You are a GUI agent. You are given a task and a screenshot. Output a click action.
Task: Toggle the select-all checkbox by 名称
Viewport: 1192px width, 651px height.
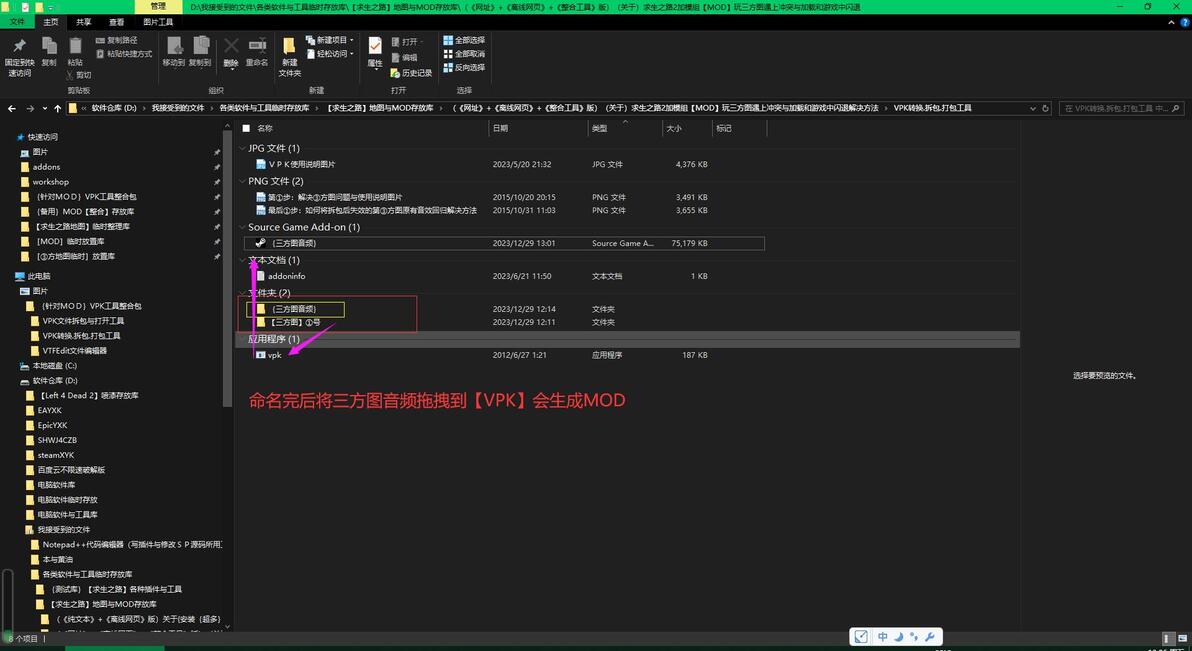point(246,129)
